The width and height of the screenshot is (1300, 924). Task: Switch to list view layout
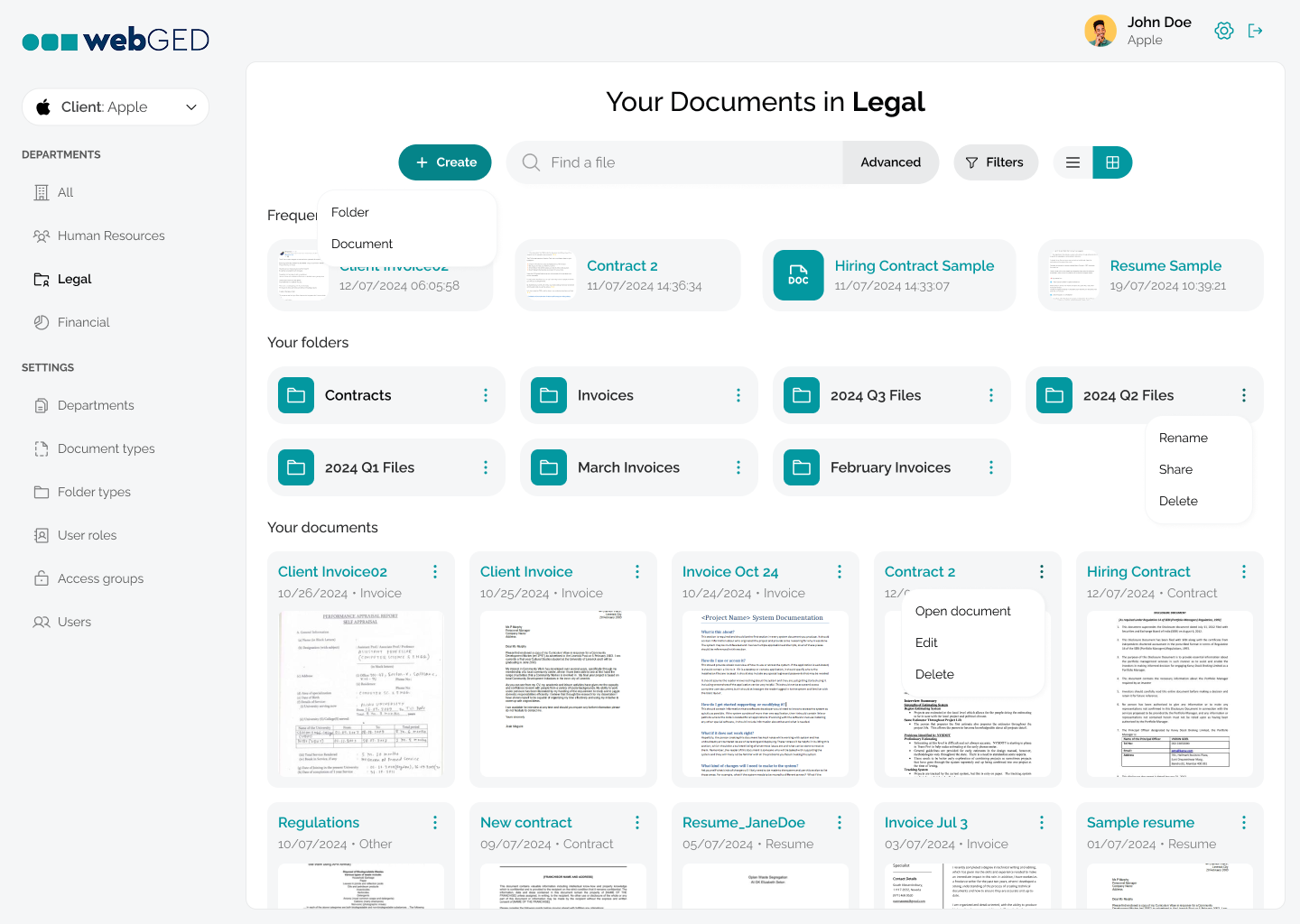click(1072, 162)
